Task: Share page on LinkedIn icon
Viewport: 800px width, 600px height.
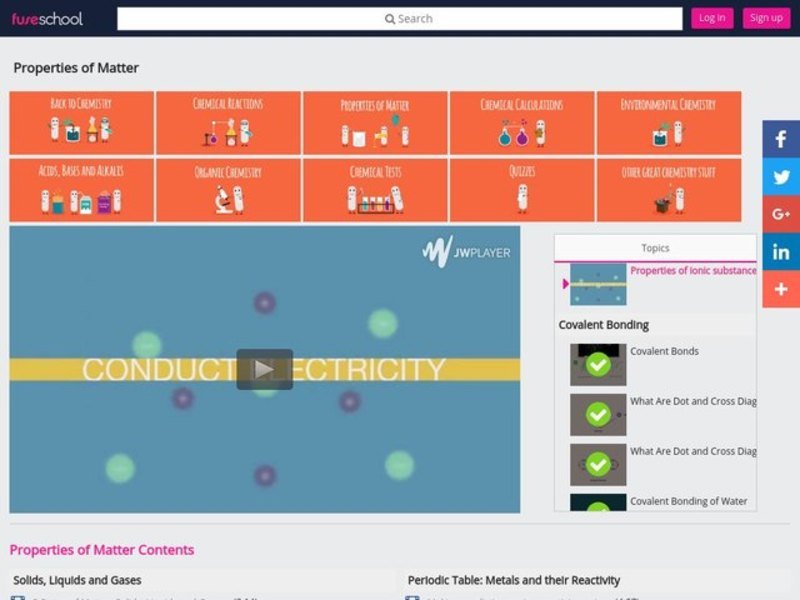Action: (781, 252)
